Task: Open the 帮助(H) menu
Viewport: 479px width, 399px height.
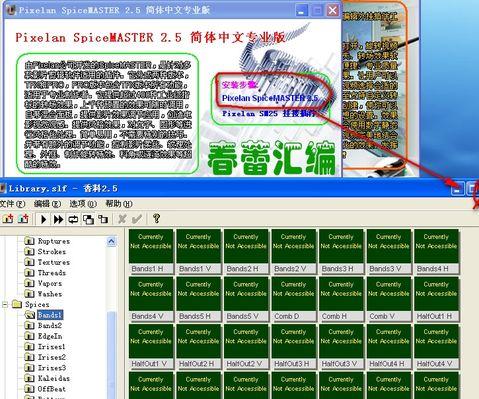Action: [119, 204]
